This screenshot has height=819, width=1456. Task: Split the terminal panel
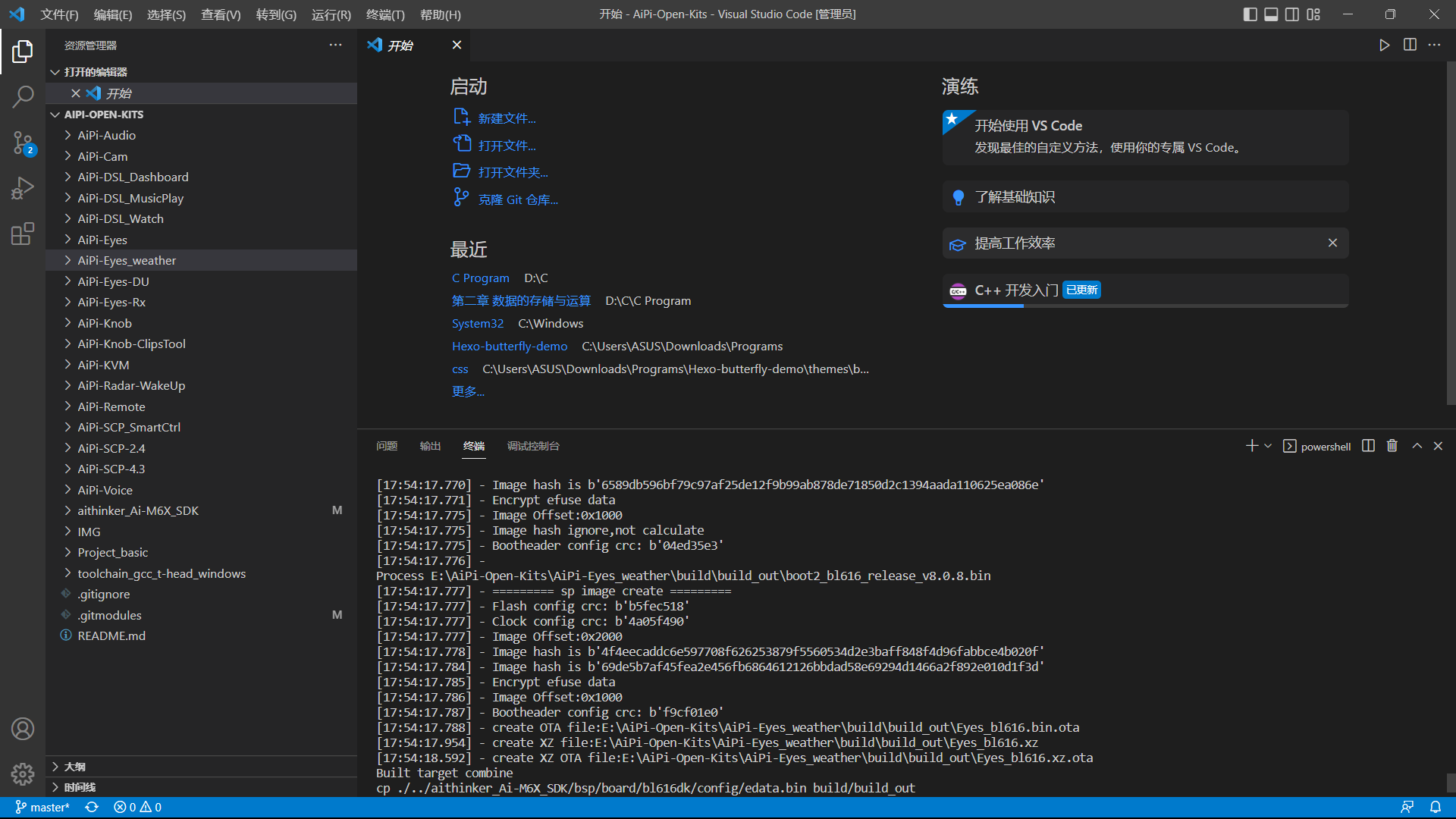1368,446
